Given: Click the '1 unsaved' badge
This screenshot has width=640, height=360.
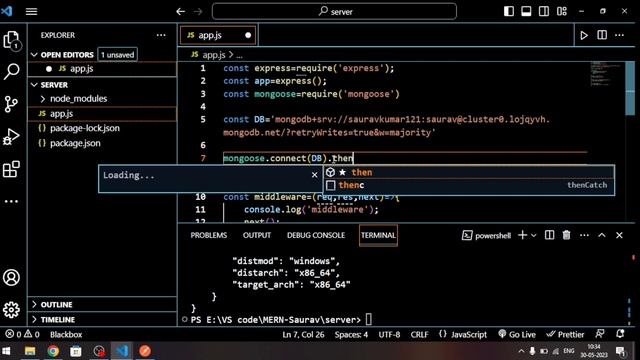Looking at the screenshot, I should click(x=118, y=55).
